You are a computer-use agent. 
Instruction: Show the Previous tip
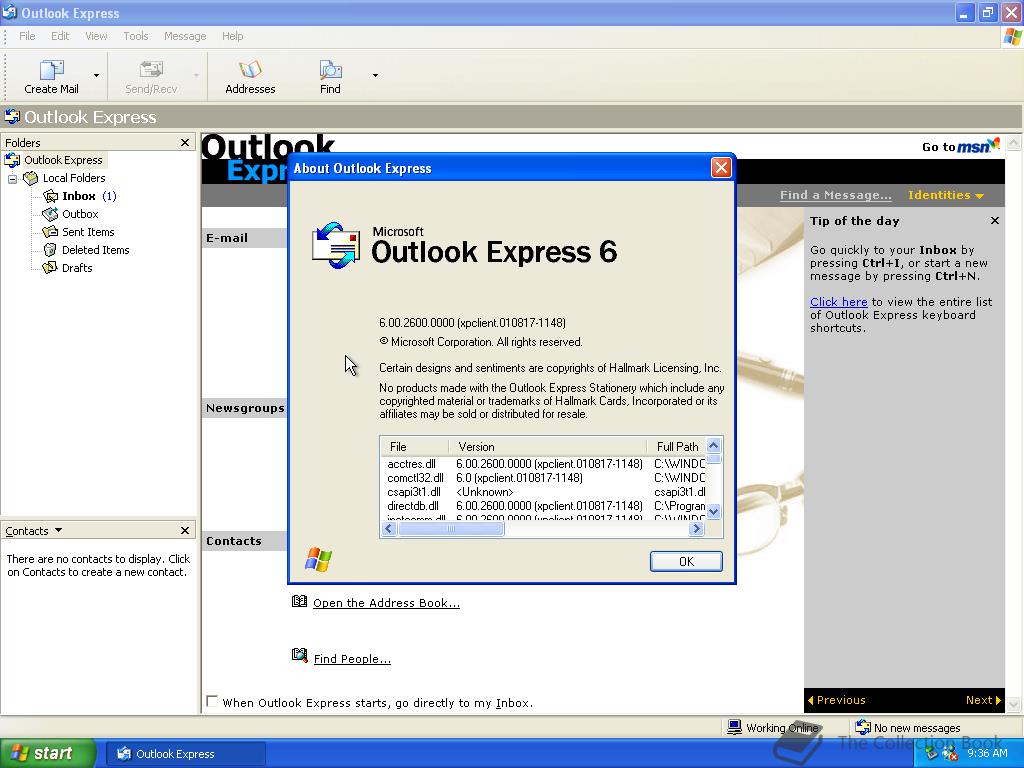(837, 700)
